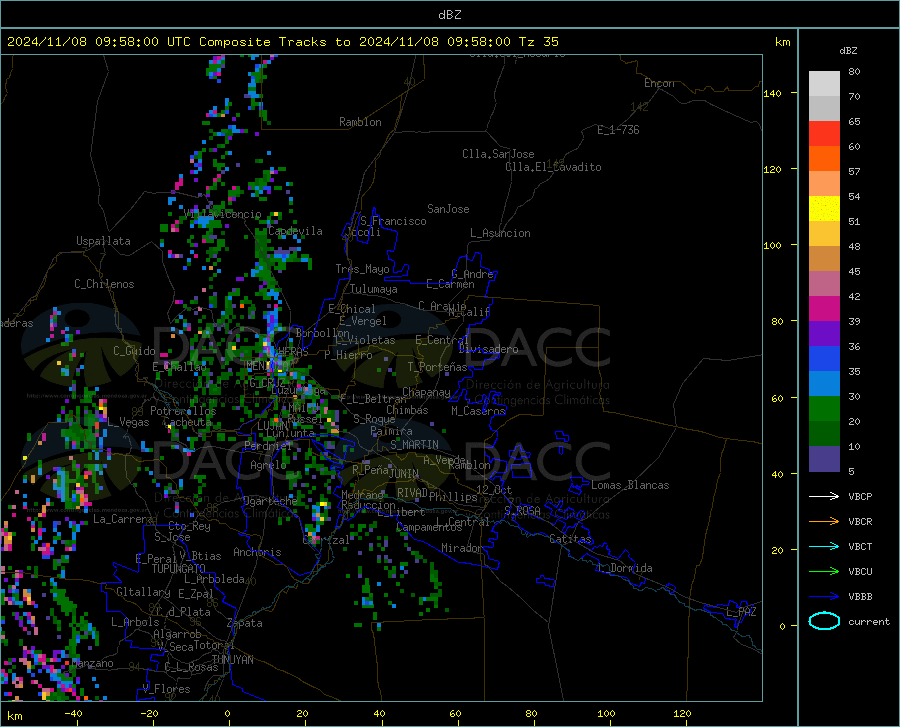Click the Chapanay label
This screenshot has height=727, width=900.
coord(426,392)
